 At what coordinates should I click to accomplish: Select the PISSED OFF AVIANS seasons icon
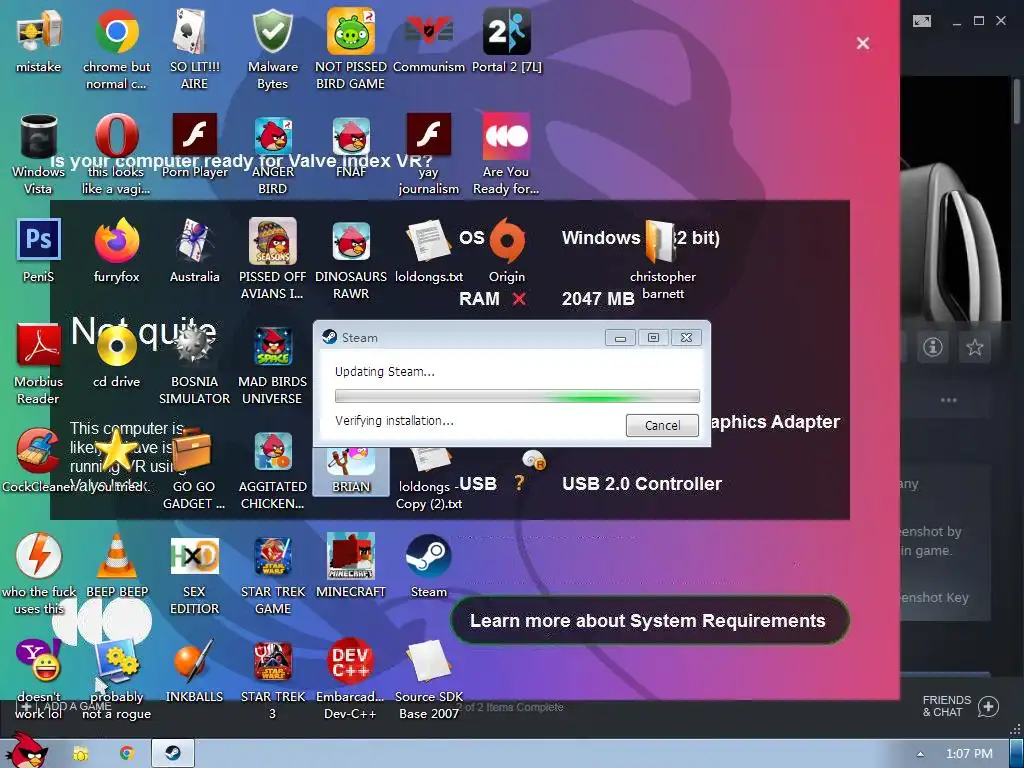272,240
